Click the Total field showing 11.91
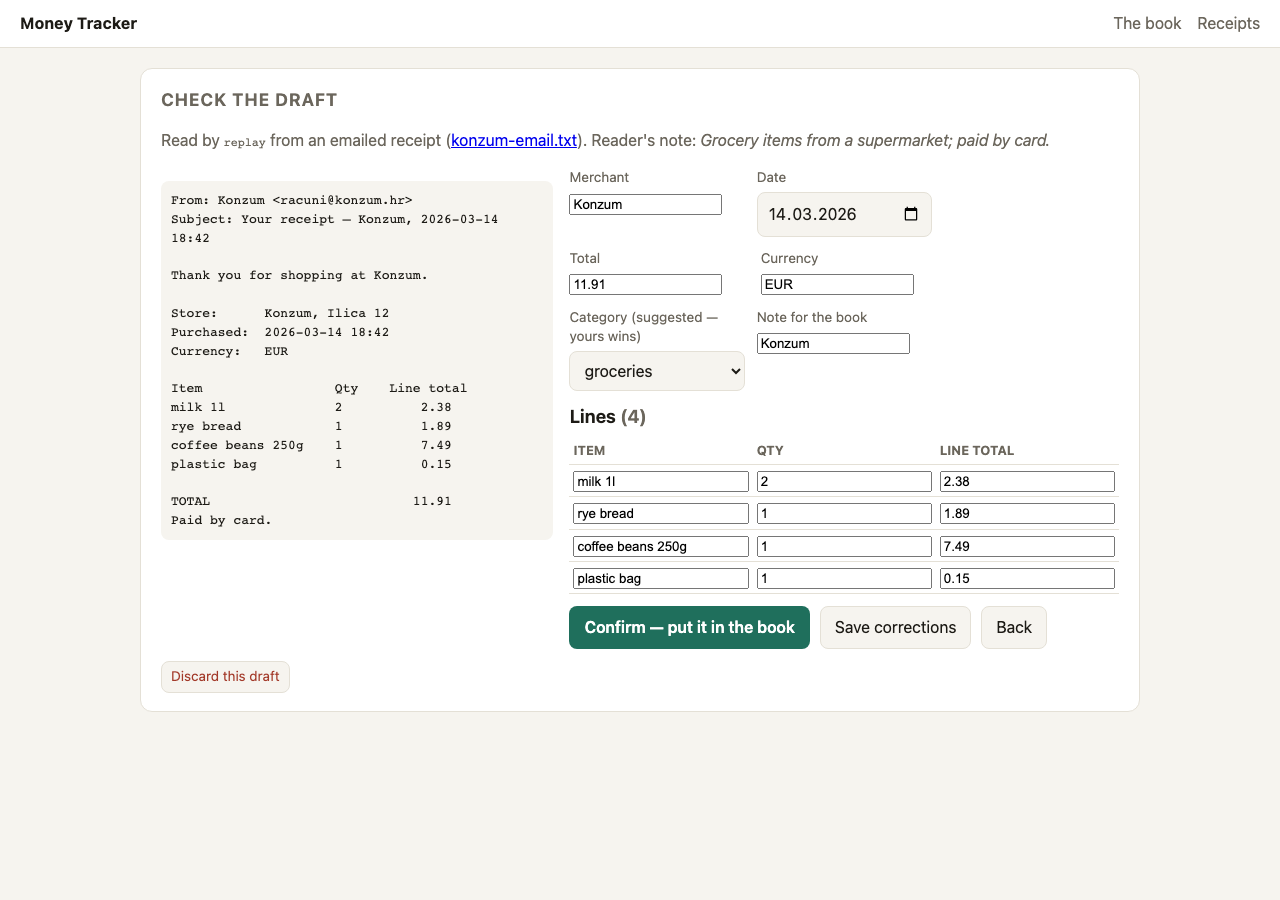The height and width of the screenshot is (900, 1280). click(645, 284)
